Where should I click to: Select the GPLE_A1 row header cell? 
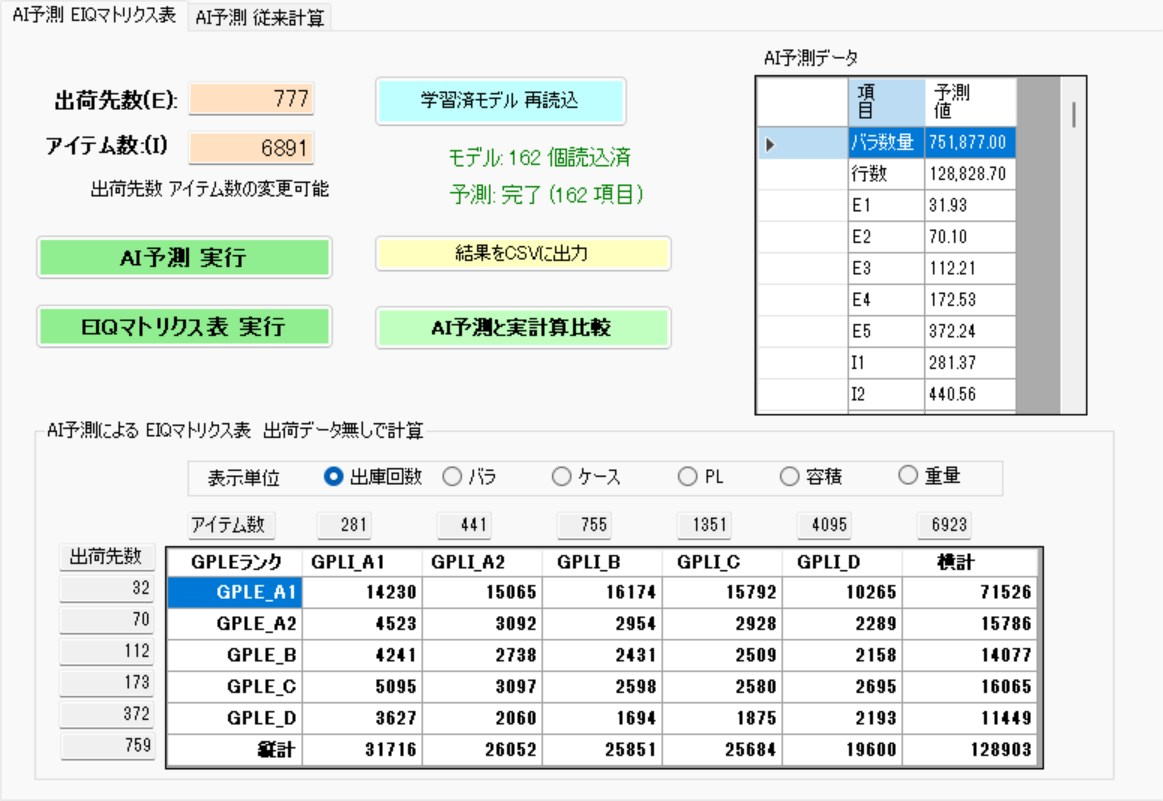tap(234, 593)
